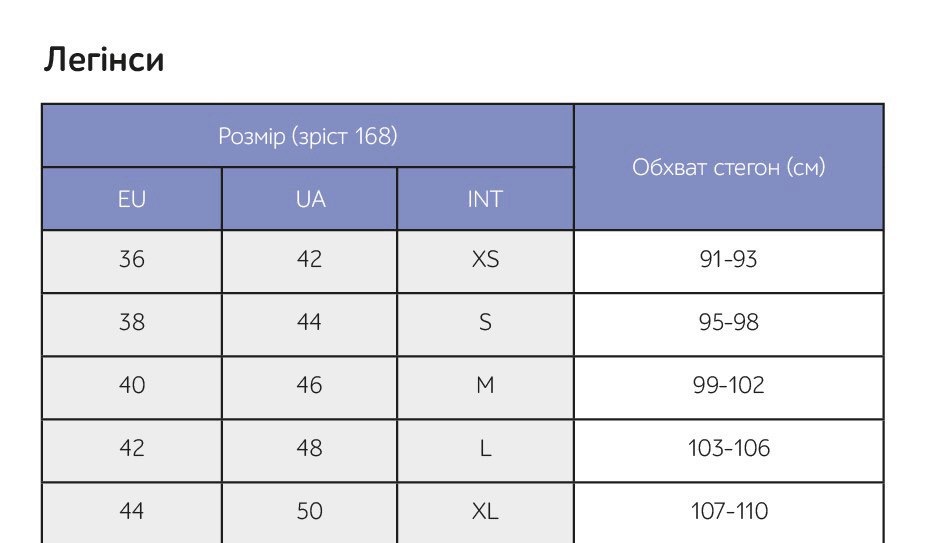
Task: Click the Розмір (зріст 168) header cell
Action: click(x=307, y=136)
